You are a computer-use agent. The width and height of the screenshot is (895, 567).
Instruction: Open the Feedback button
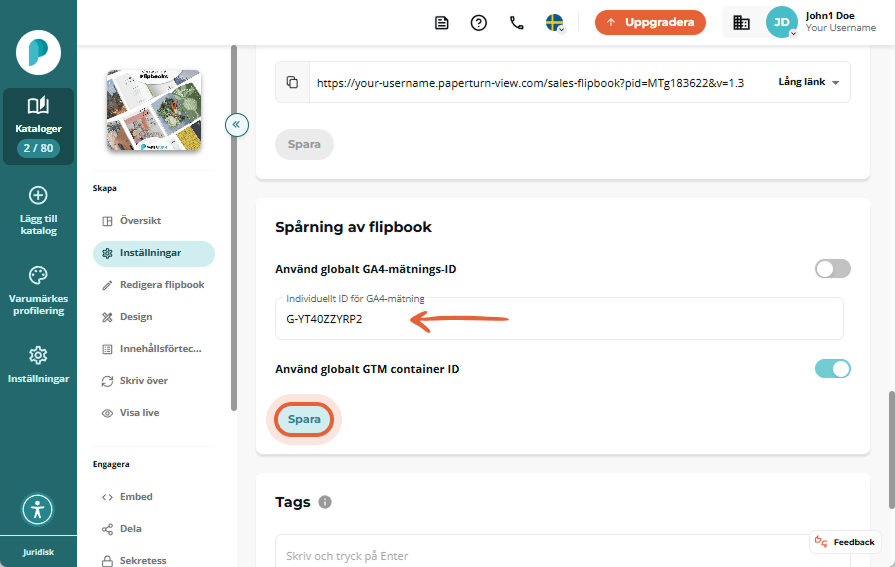845,542
